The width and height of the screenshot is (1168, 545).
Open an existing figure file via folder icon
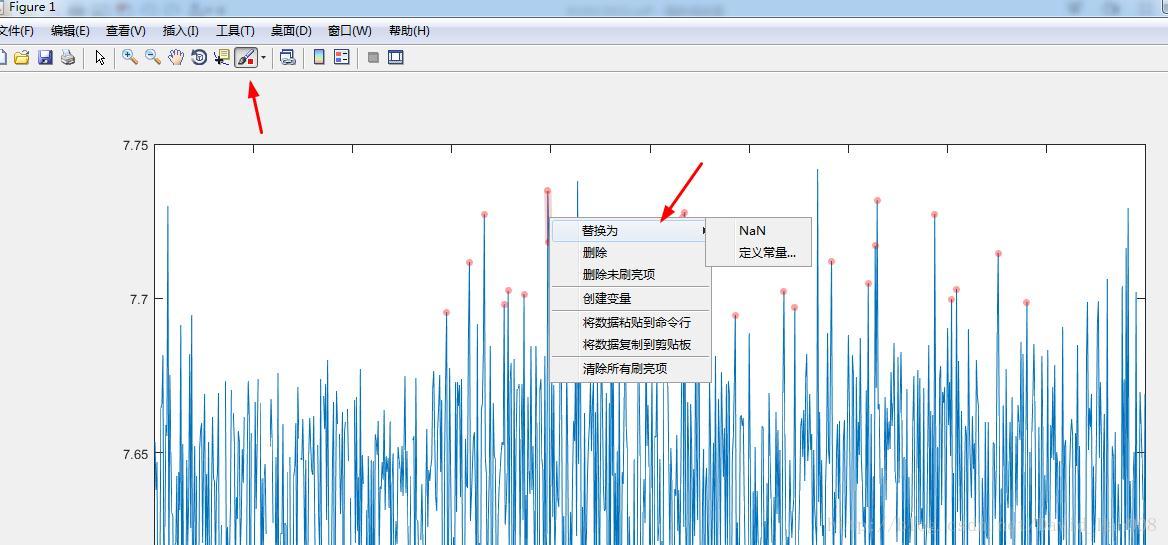click(x=22, y=57)
